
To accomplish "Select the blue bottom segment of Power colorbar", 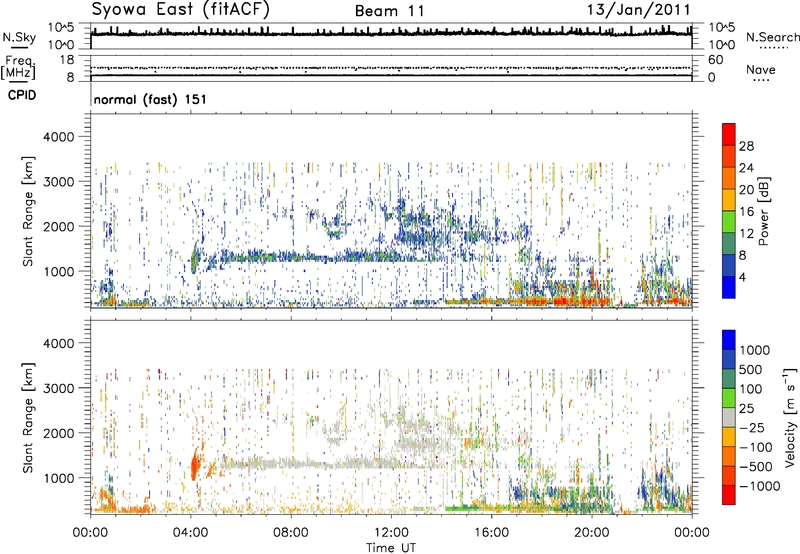I will pyautogui.click(x=729, y=287).
